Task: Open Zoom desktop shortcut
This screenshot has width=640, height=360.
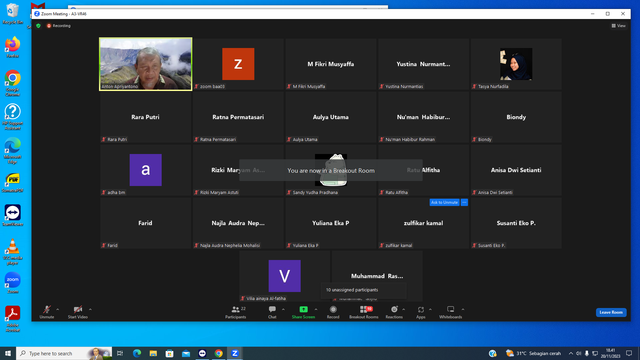Action: (x=12, y=283)
